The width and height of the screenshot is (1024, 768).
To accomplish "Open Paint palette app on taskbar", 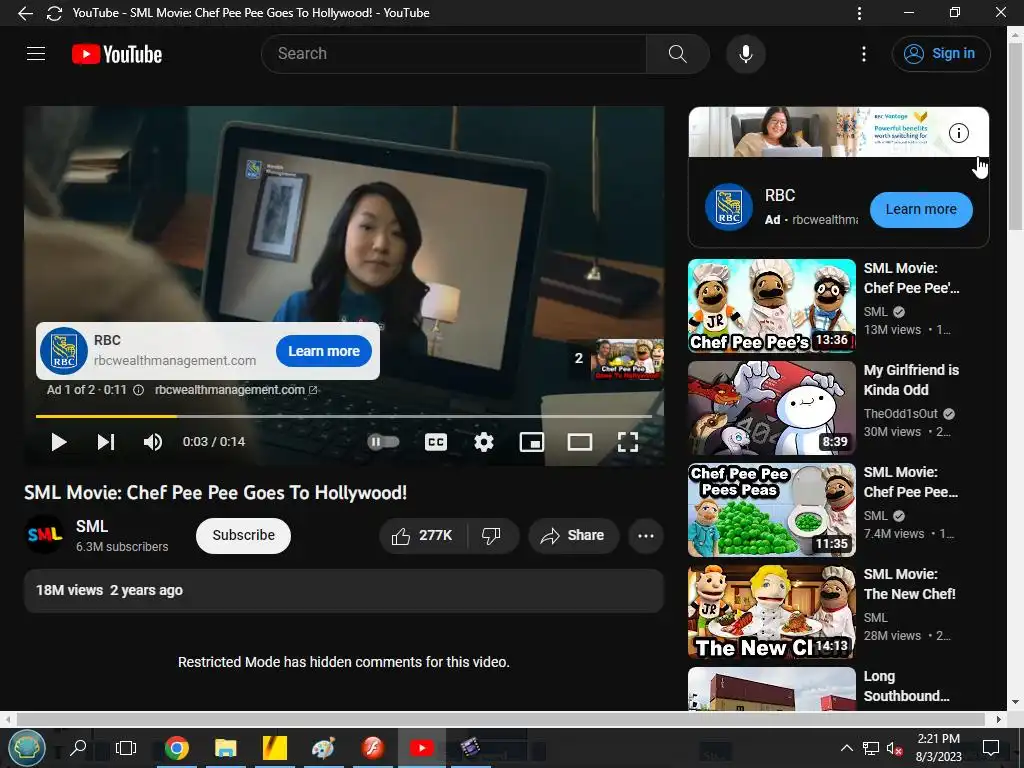I will (323, 748).
